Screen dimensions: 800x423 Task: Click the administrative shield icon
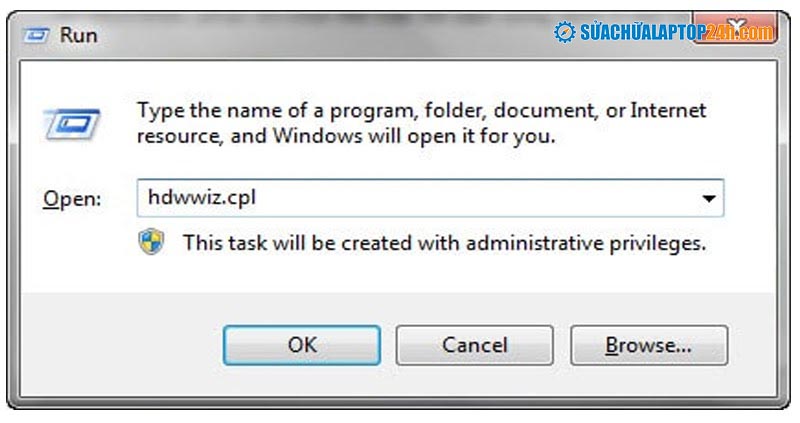(151, 242)
